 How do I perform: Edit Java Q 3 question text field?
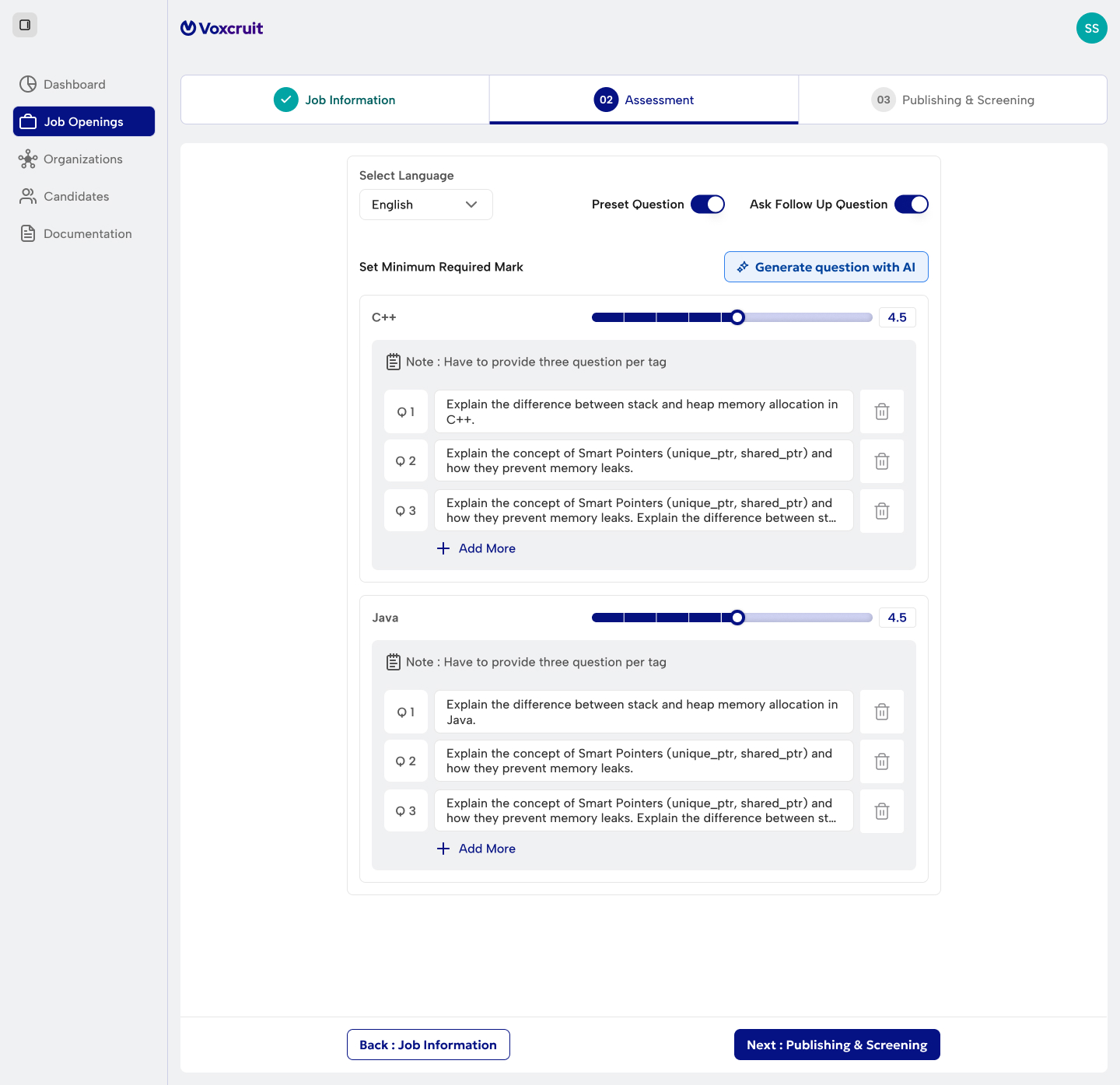point(644,811)
